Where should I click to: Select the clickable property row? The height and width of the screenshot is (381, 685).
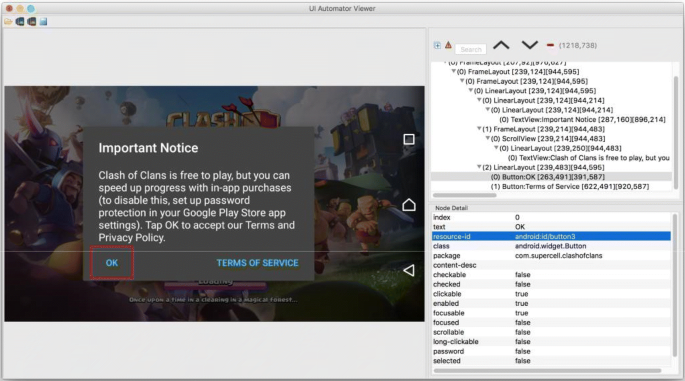(x=551, y=294)
